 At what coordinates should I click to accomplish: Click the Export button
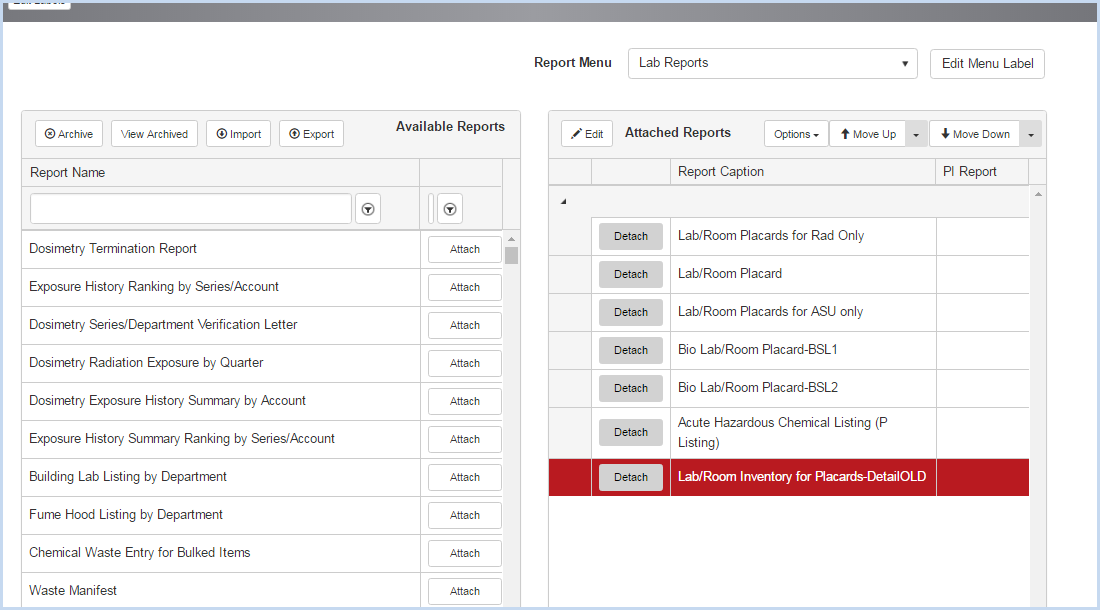[311, 134]
